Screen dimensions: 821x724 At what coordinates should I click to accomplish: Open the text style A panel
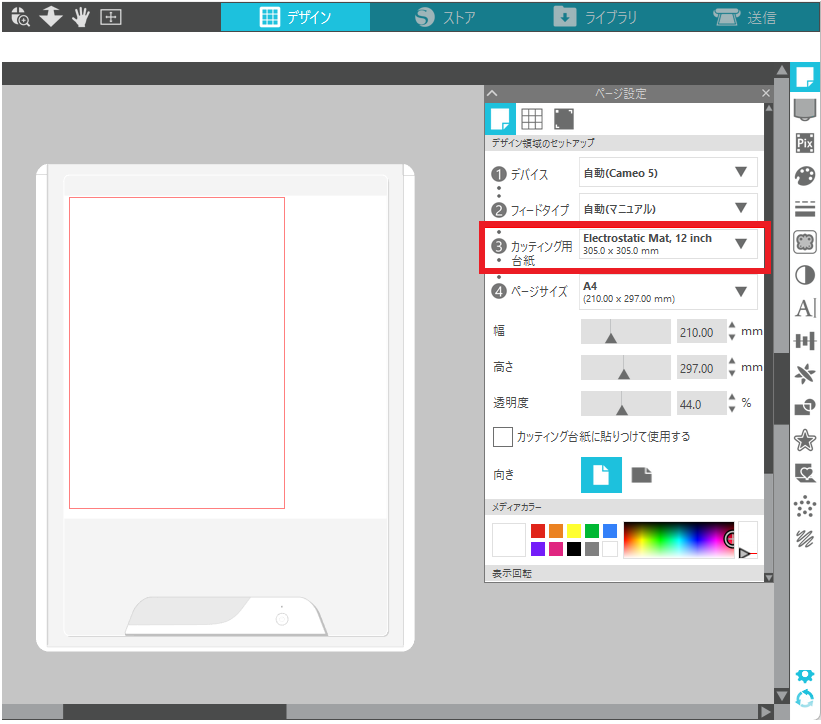click(x=805, y=308)
